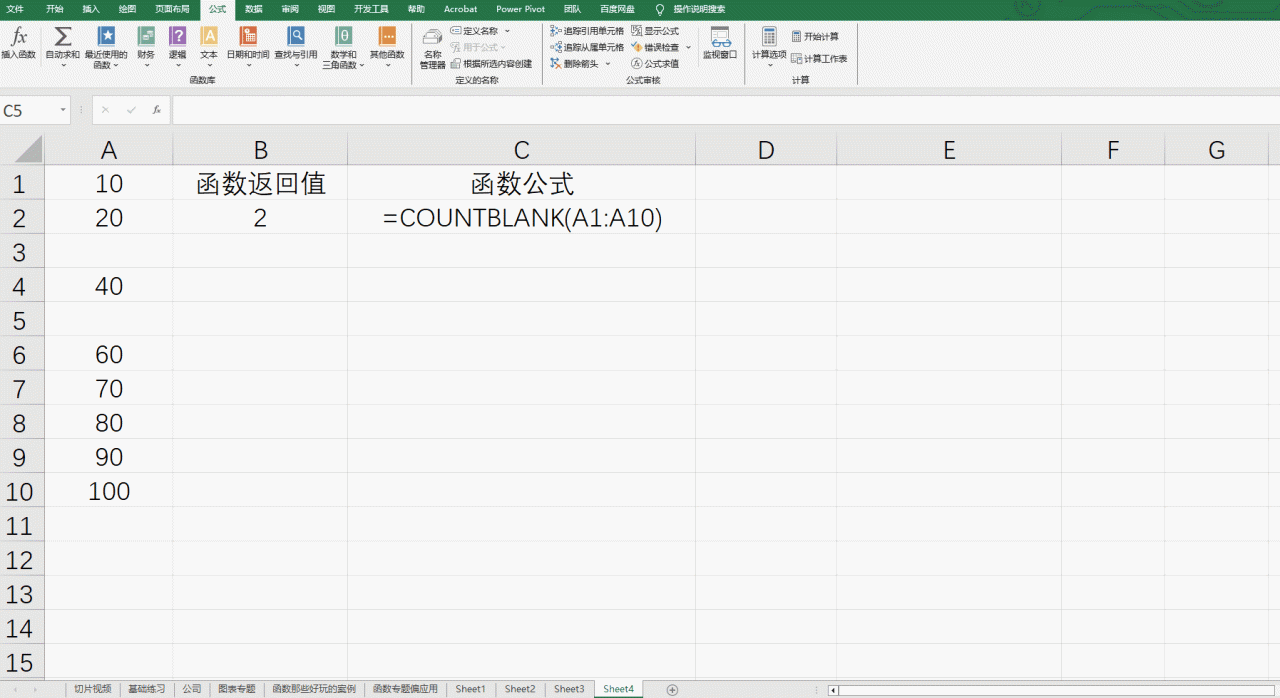The width and height of the screenshot is (1280, 698).
Task: Open the Financial (财务) functions icon
Action: click(x=146, y=37)
